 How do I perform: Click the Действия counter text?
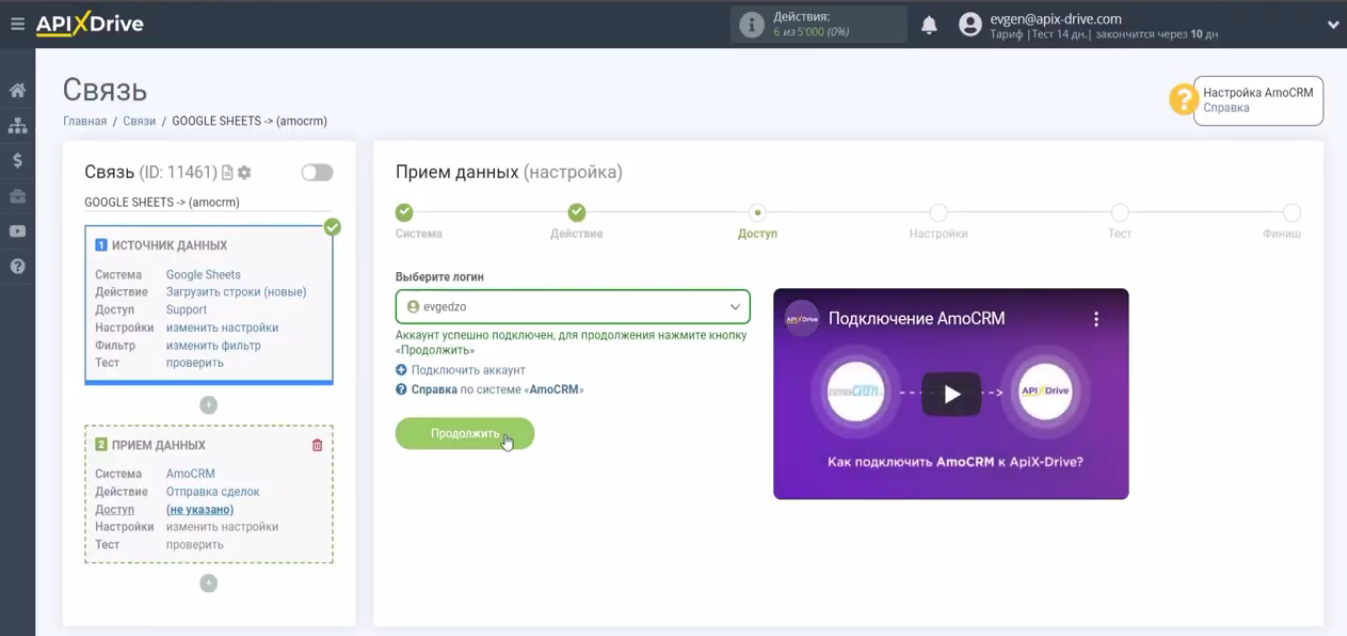coord(802,17)
